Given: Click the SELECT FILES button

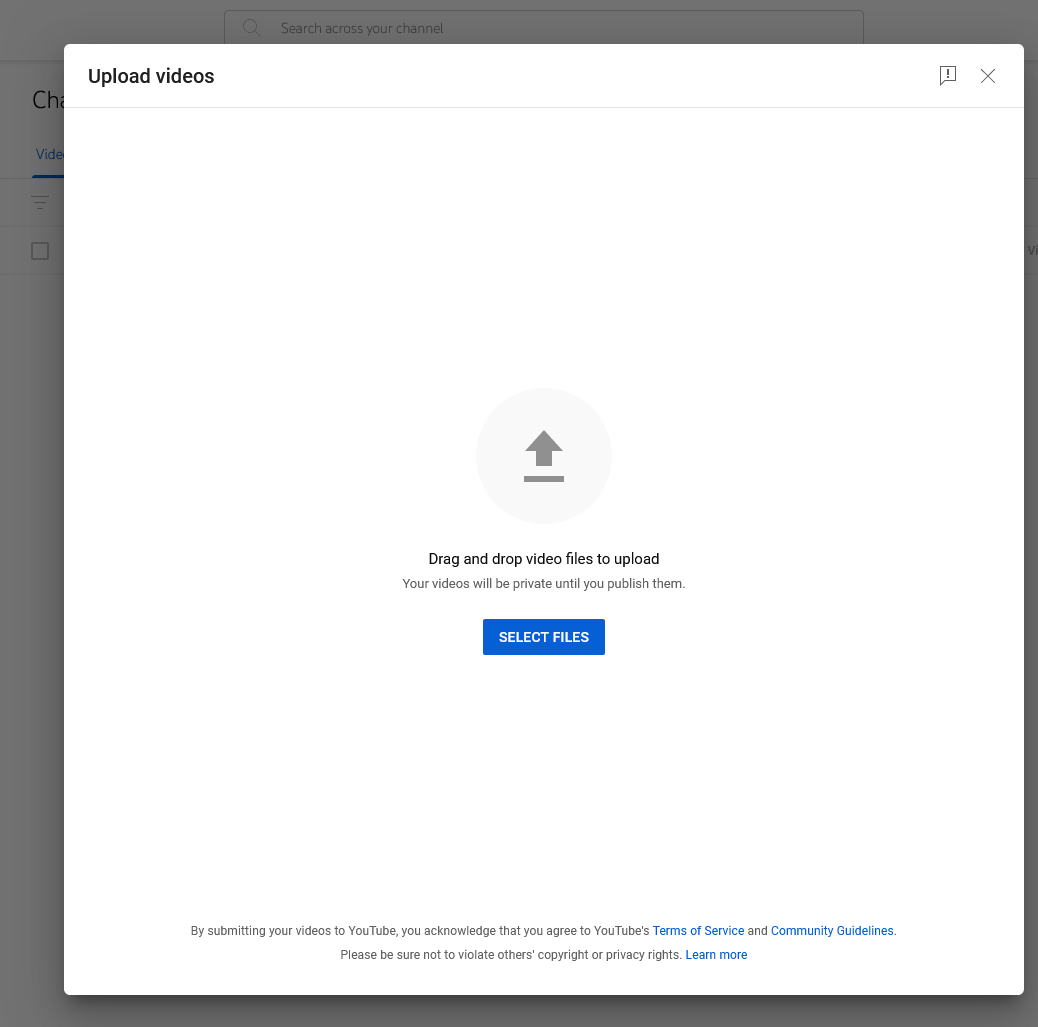Looking at the screenshot, I should 543,637.
